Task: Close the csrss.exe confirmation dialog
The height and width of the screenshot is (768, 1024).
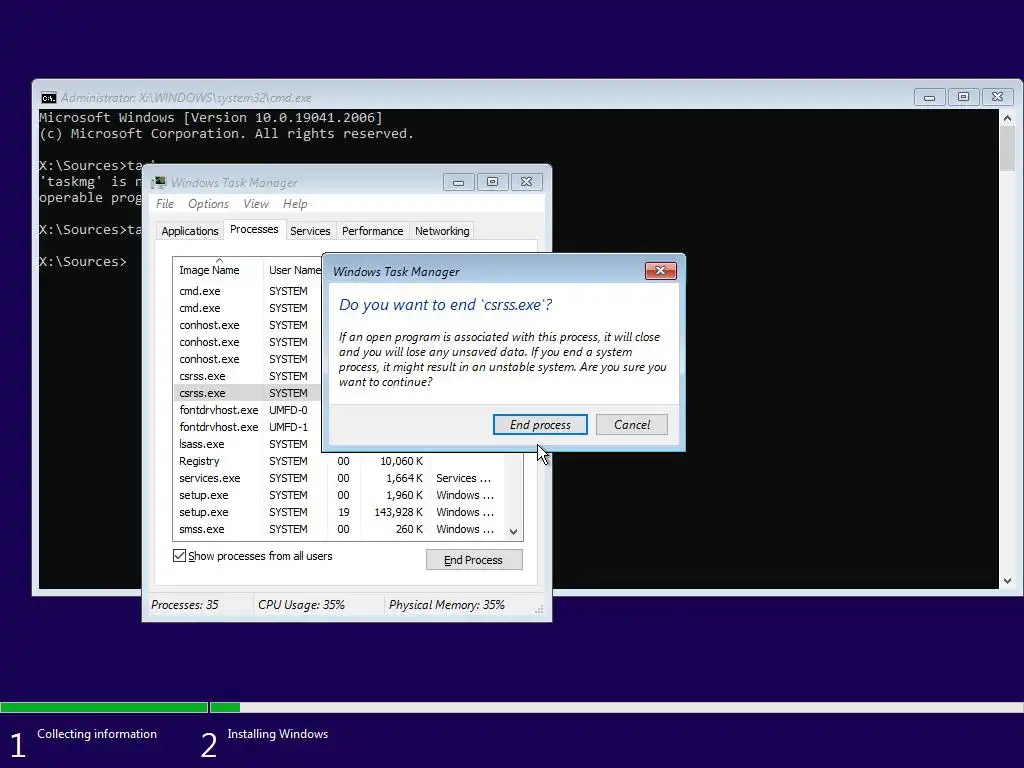Action: (660, 271)
